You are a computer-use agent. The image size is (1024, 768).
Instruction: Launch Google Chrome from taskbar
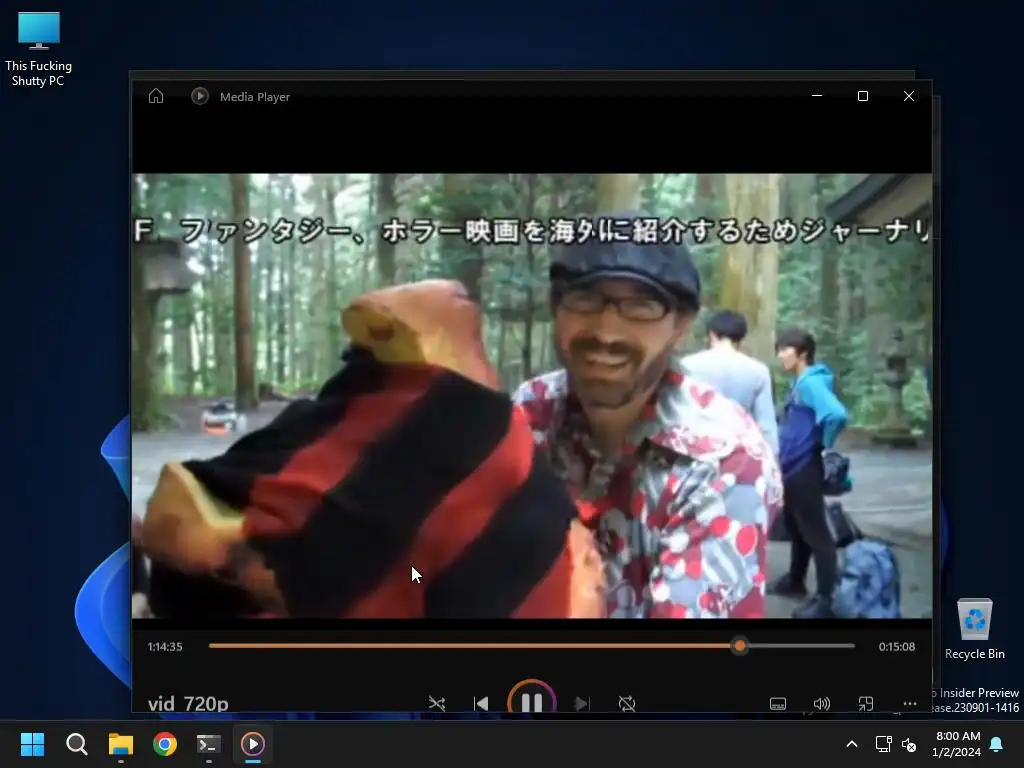coord(165,744)
